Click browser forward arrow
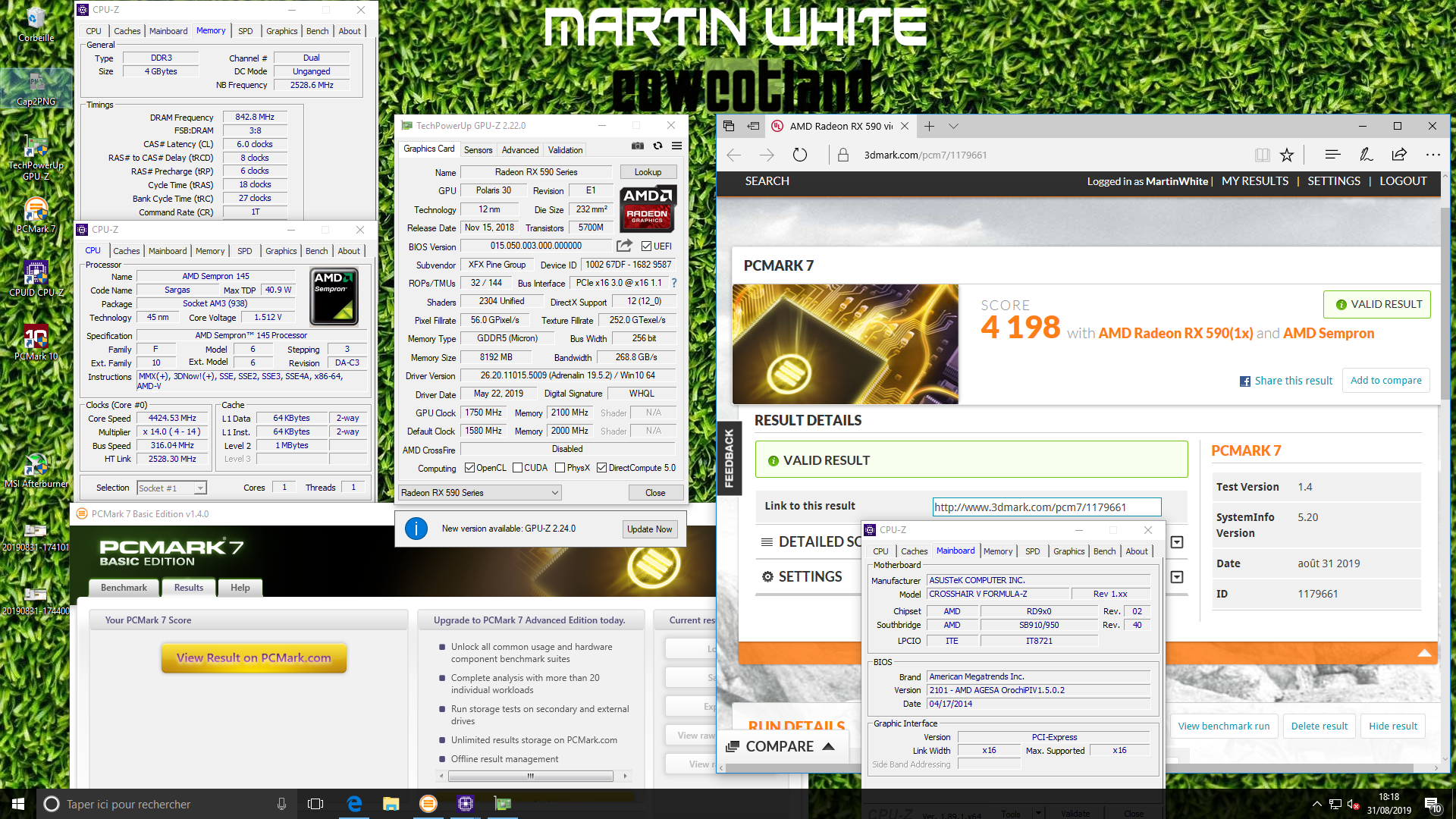This screenshot has height=819, width=1456. [767, 155]
